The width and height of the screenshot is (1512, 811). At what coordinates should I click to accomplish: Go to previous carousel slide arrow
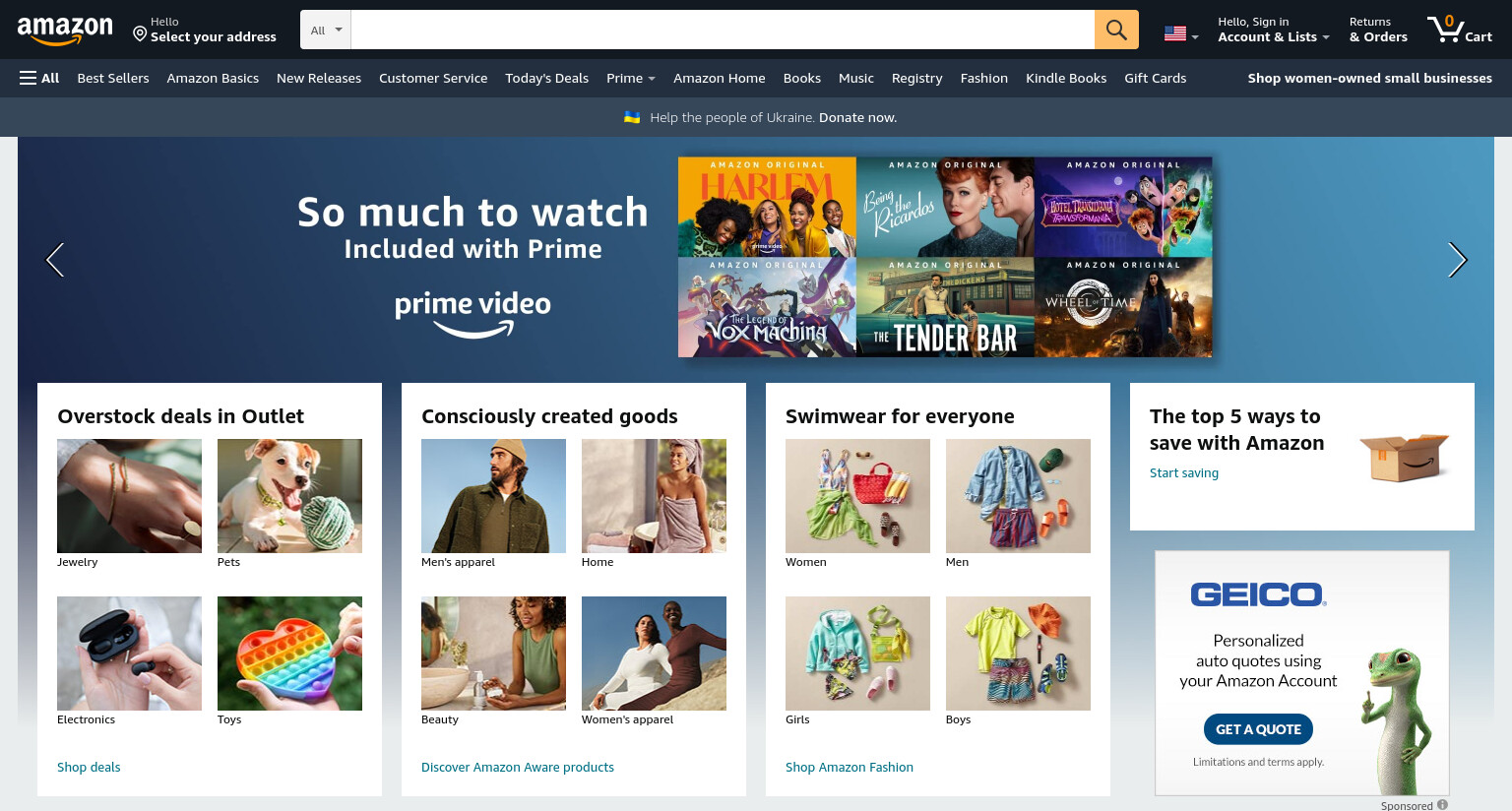[x=55, y=260]
